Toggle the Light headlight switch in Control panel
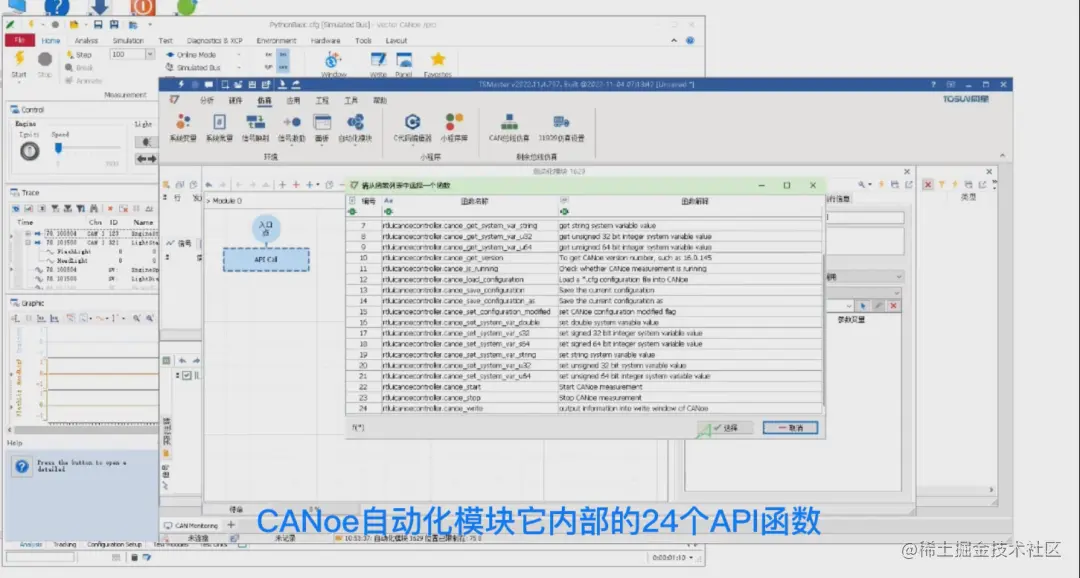 tap(145, 142)
